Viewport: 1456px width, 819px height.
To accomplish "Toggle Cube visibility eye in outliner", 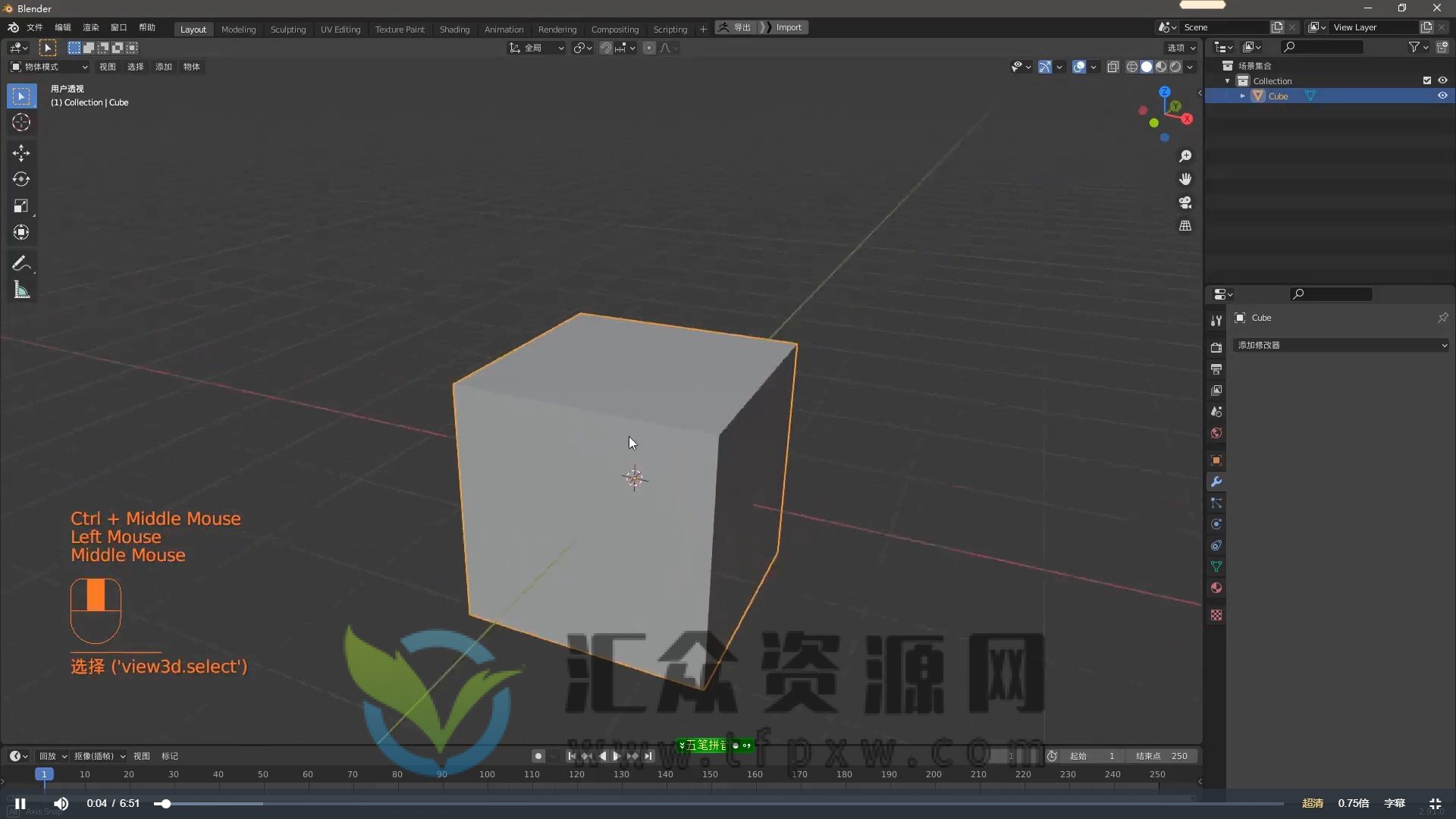I will point(1442,96).
